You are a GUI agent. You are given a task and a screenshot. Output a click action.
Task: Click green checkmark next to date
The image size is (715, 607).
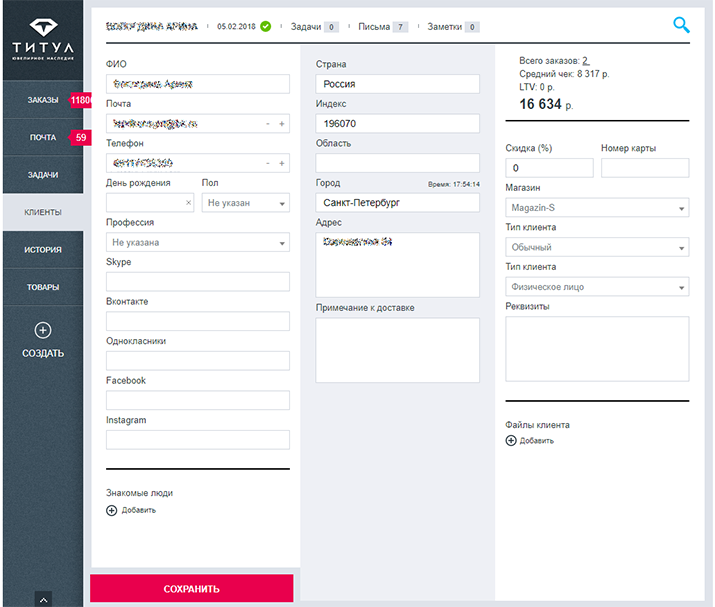click(x=265, y=26)
